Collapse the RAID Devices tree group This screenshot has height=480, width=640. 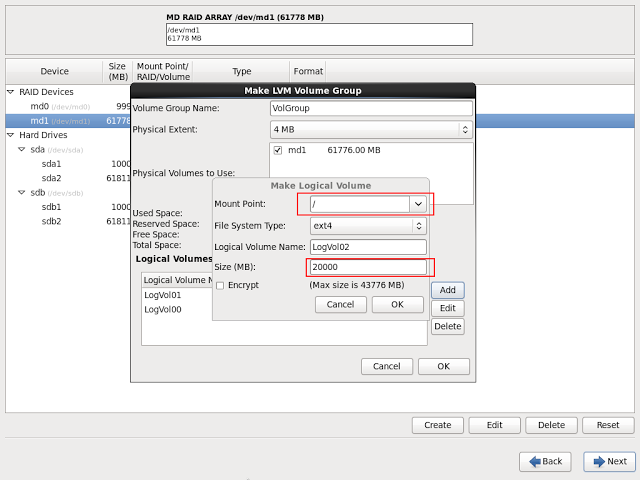[11, 92]
